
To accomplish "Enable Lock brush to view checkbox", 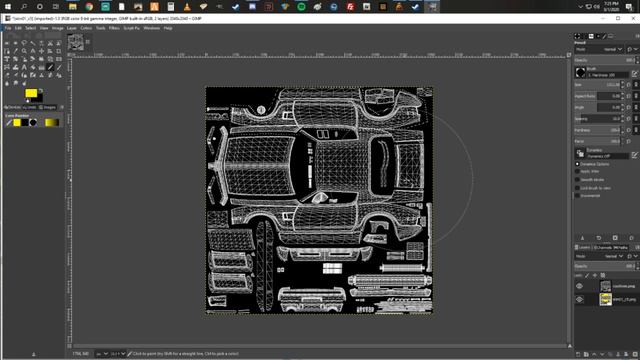I will click(577, 188).
